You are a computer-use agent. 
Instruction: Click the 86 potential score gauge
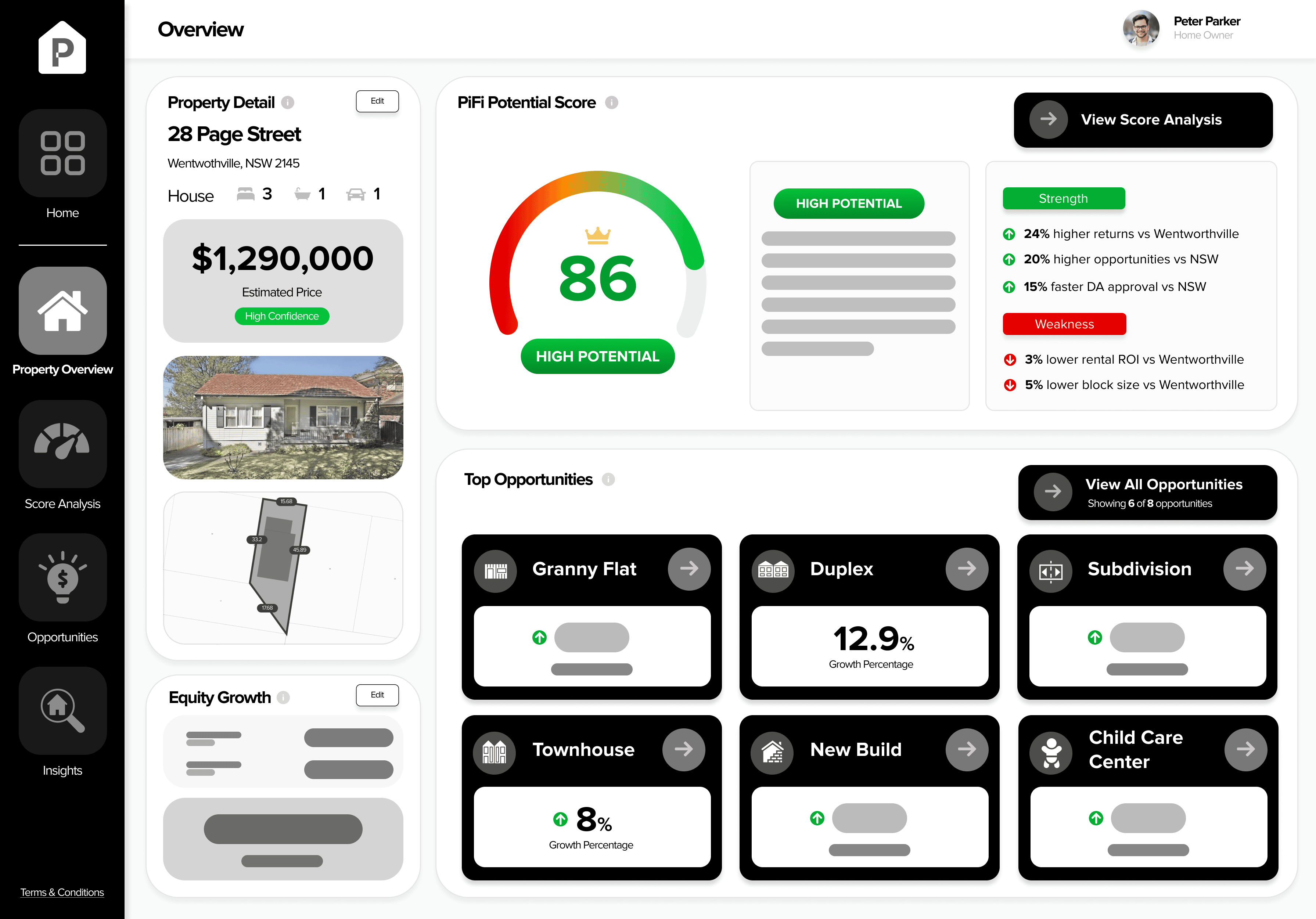(597, 278)
